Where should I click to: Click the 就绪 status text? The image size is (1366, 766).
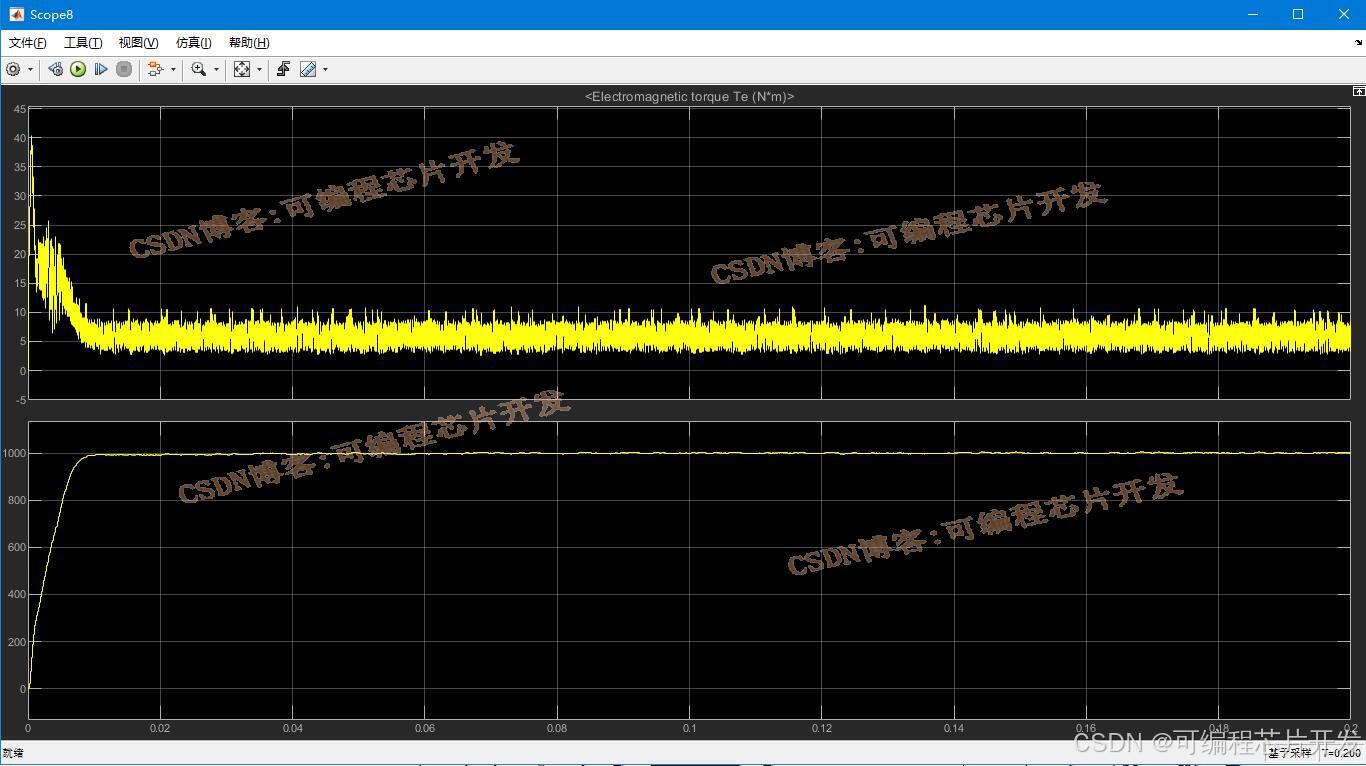coord(12,753)
